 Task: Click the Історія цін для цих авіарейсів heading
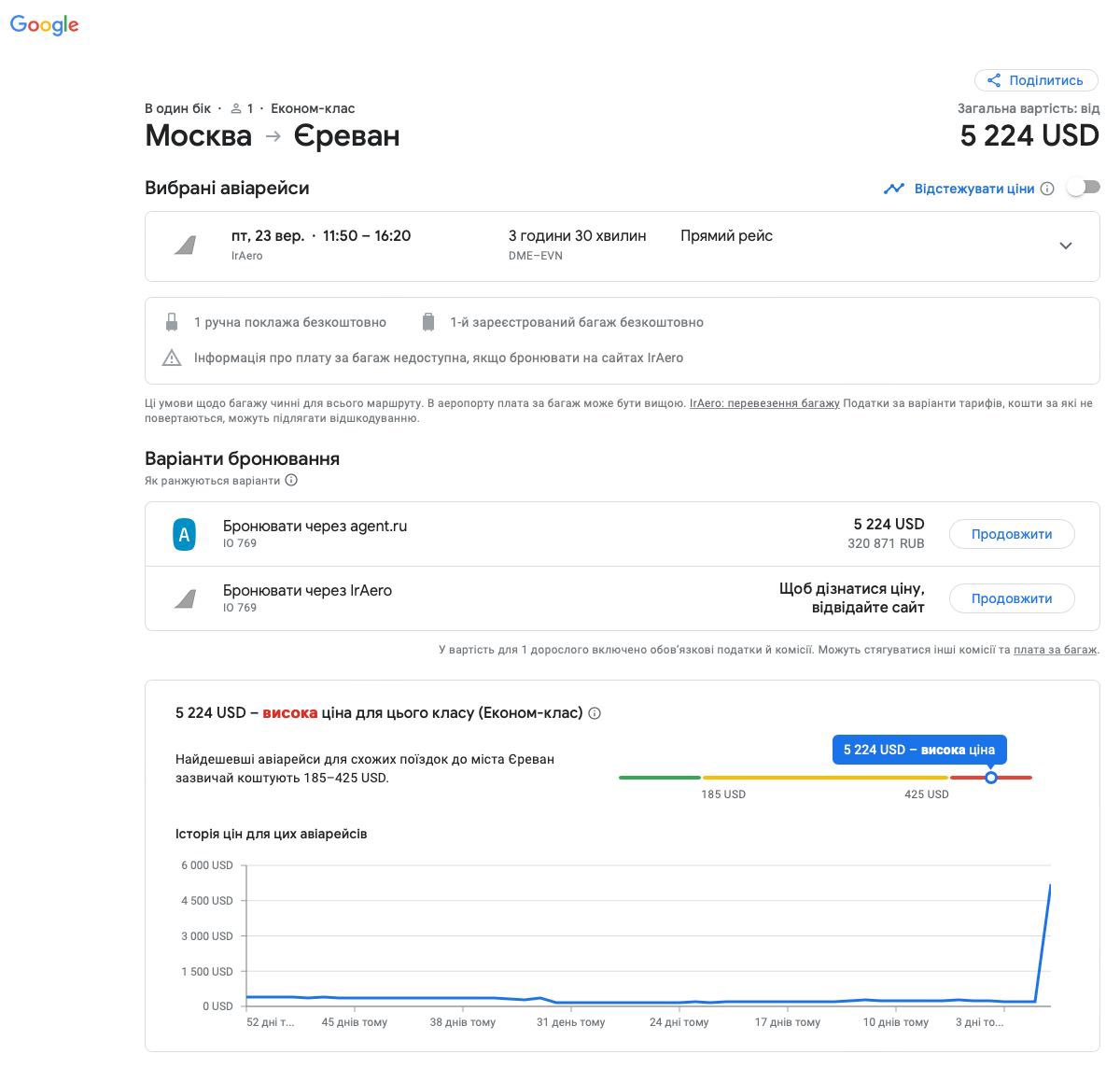point(272,834)
